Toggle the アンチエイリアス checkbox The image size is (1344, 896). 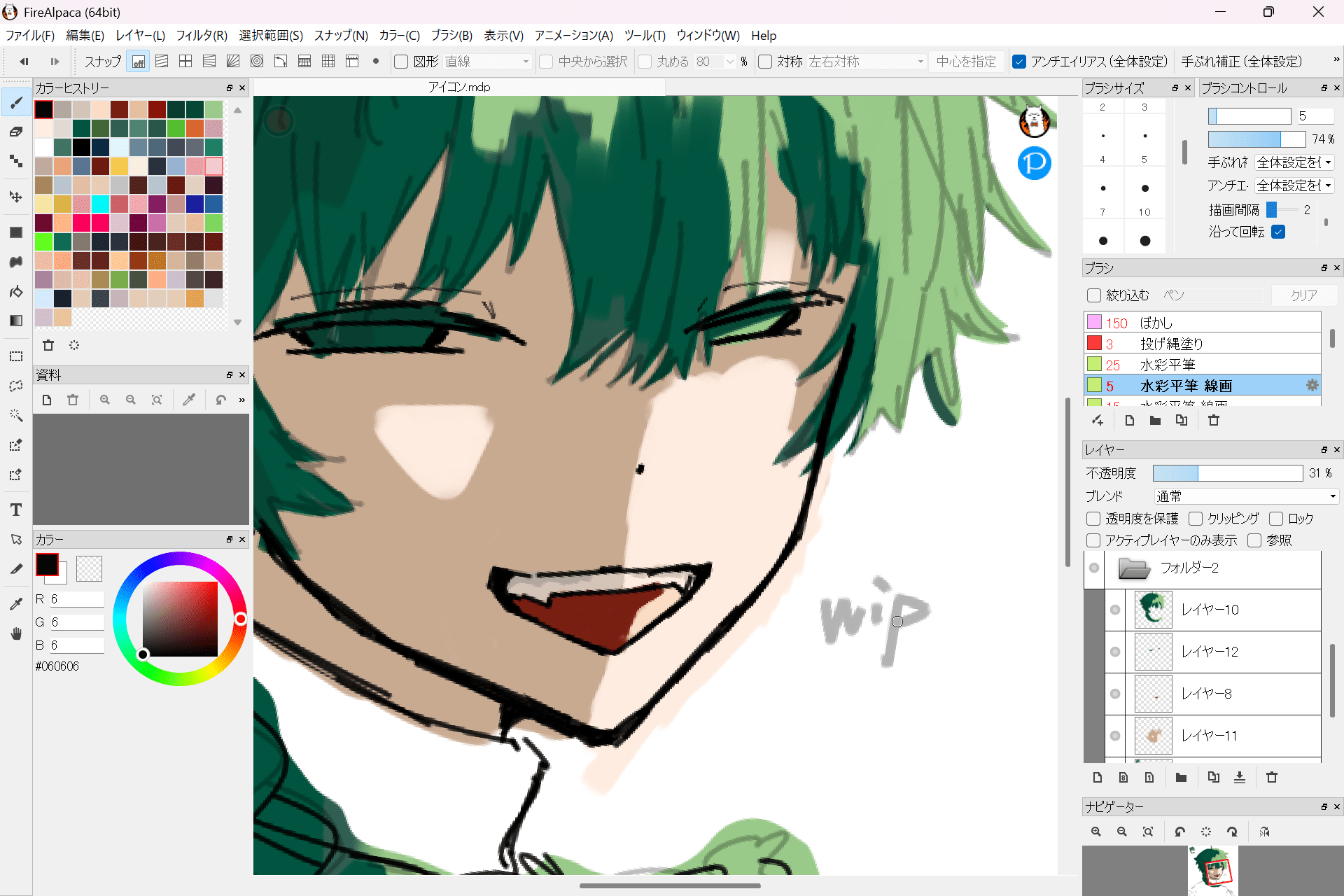(x=1019, y=62)
